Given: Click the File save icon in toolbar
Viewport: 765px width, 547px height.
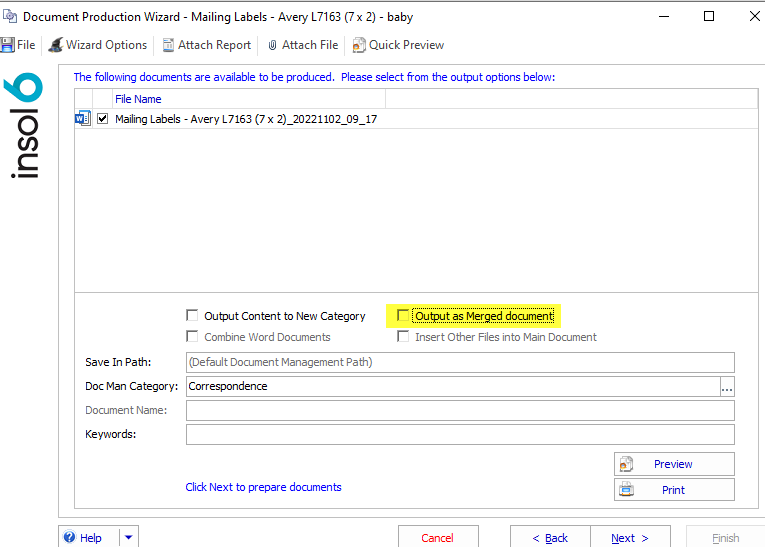Looking at the screenshot, I should pos(7,45).
